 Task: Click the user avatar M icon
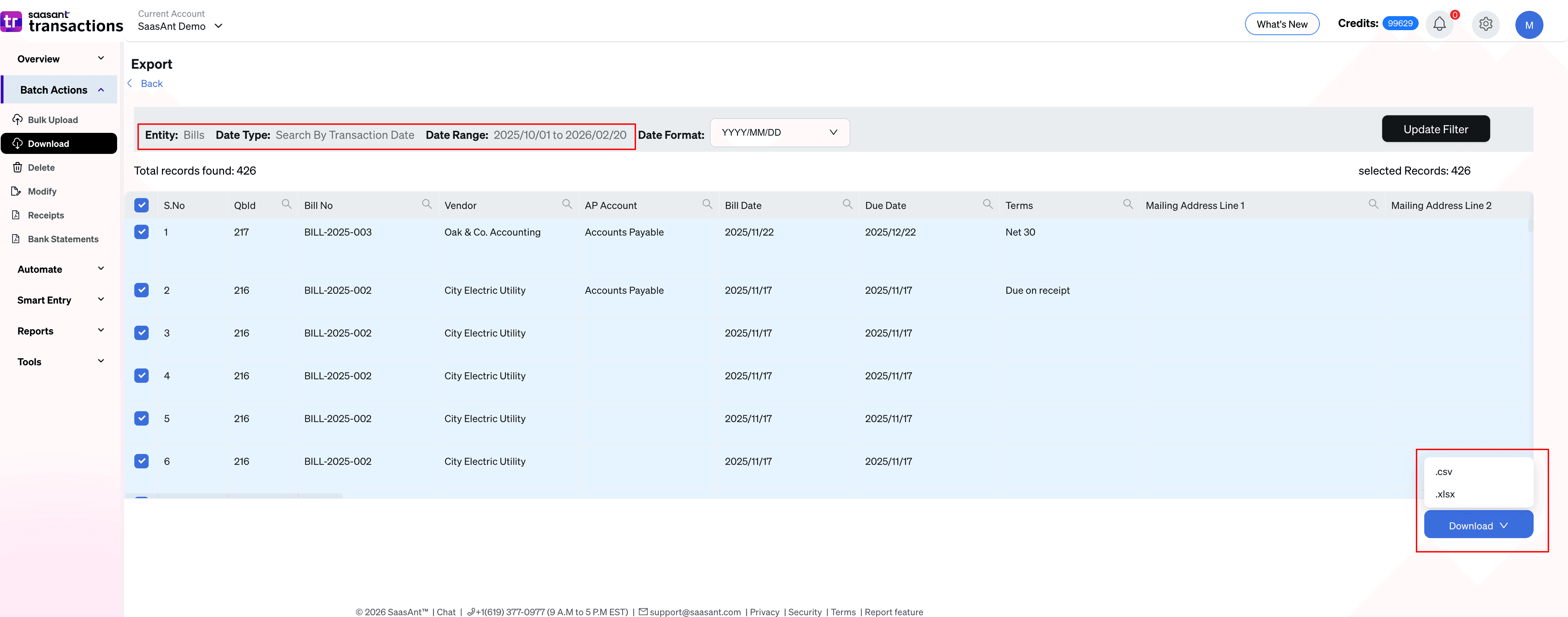click(1528, 25)
